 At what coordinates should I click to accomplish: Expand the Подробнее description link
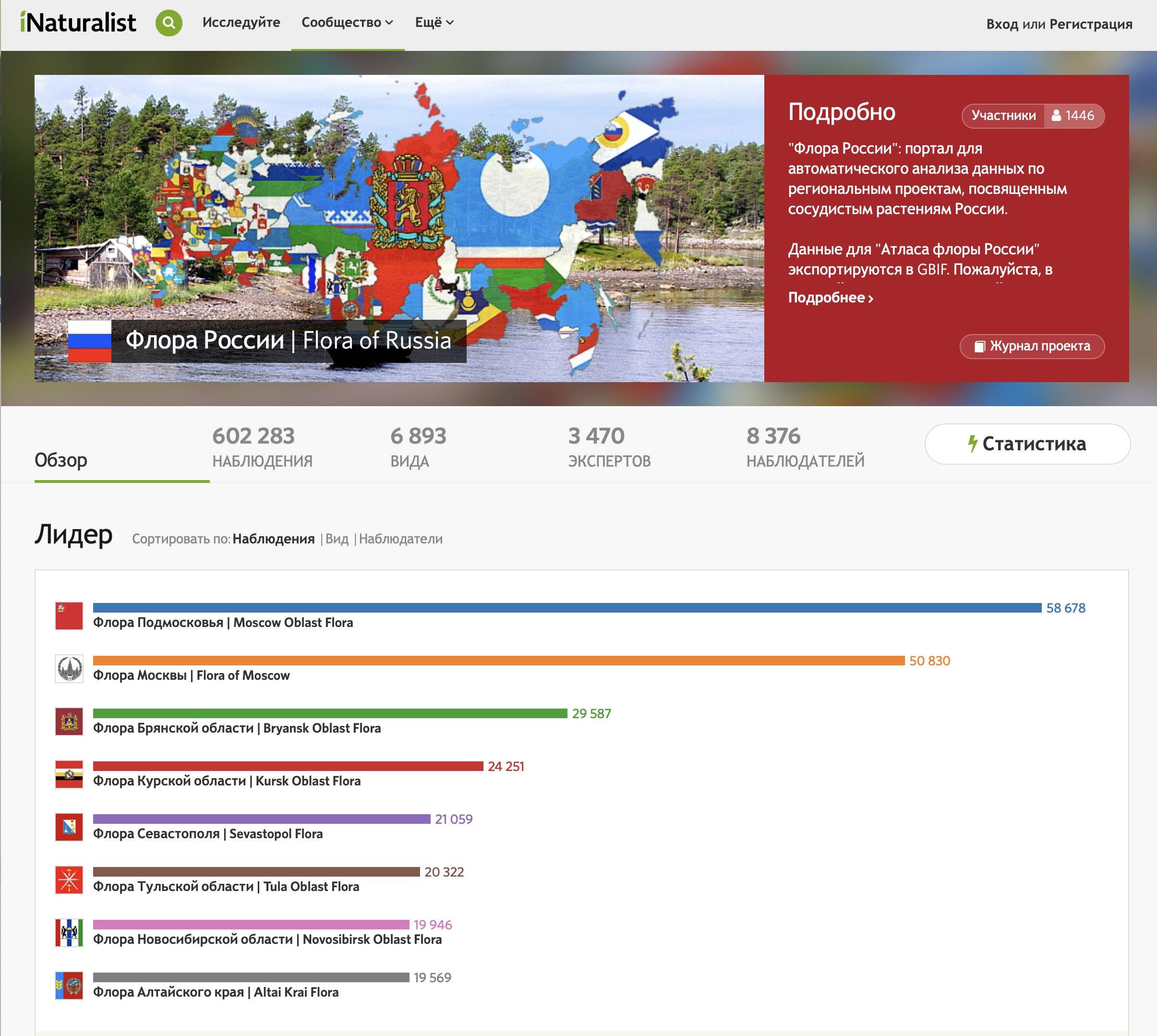pyautogui.click(x=831, y=298)
